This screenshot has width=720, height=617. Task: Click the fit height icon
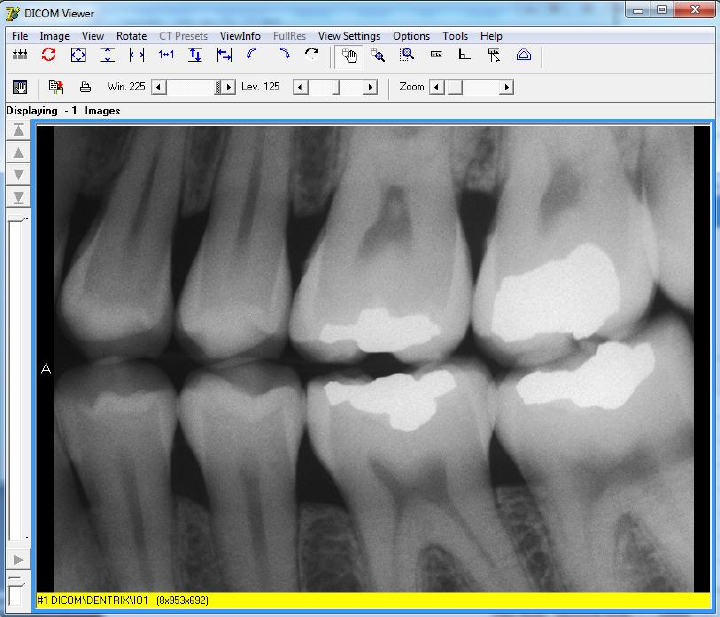[x=107, y=55]
